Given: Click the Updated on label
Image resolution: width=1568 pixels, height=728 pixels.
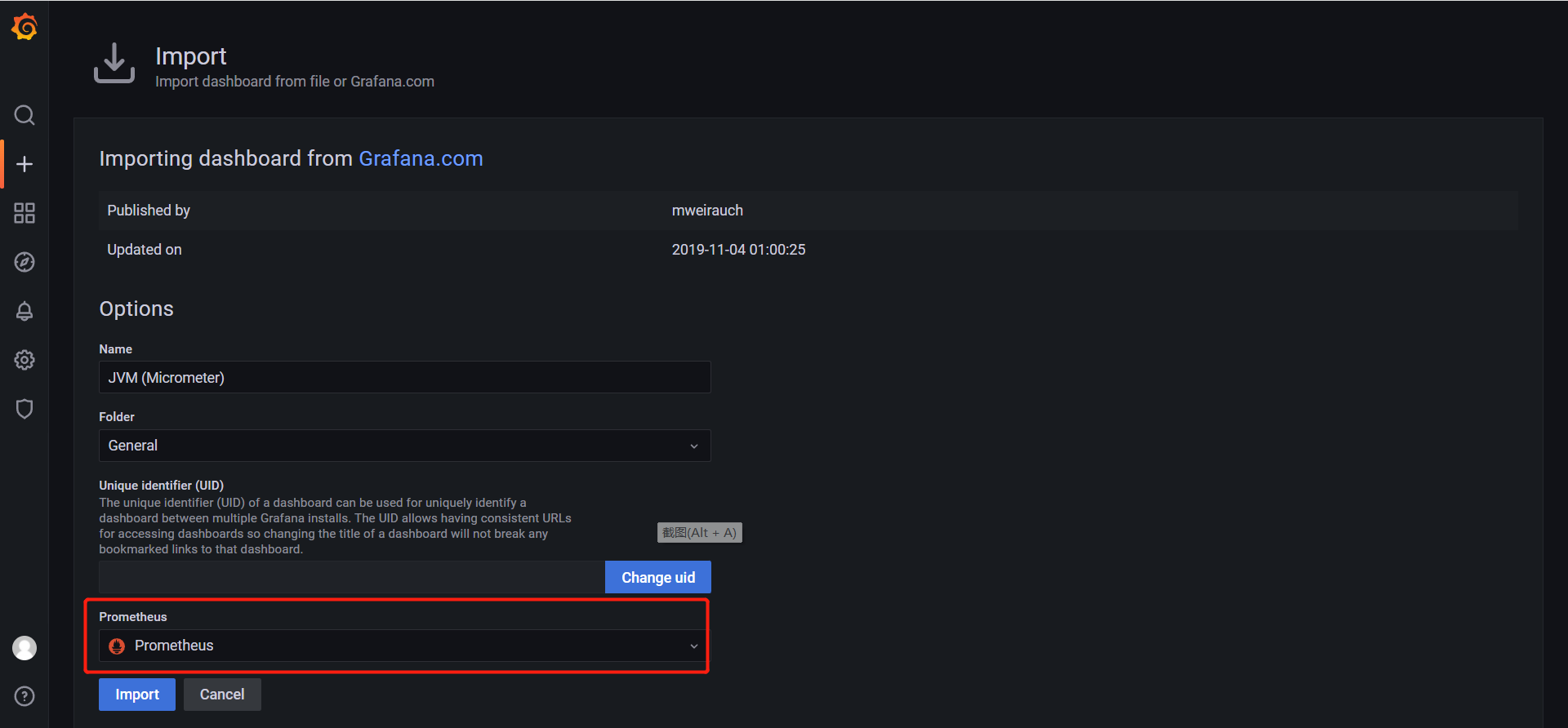Looking at the screenshot, I should point(145,250).
